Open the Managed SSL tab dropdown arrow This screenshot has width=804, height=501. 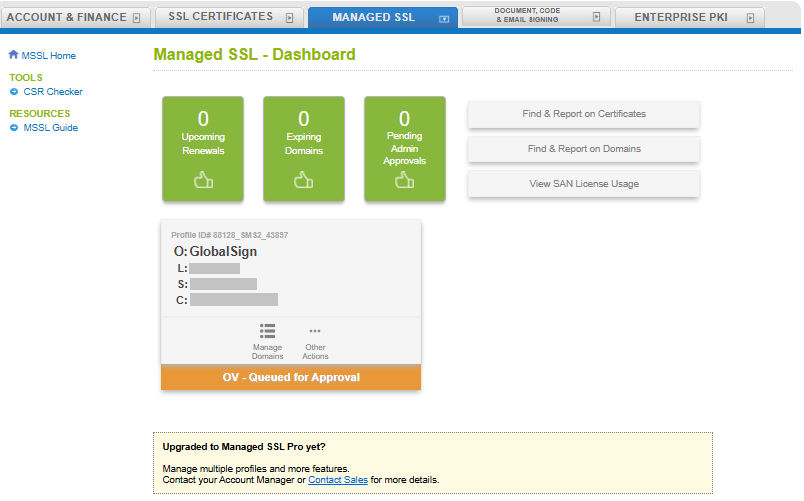click(444, 19)
